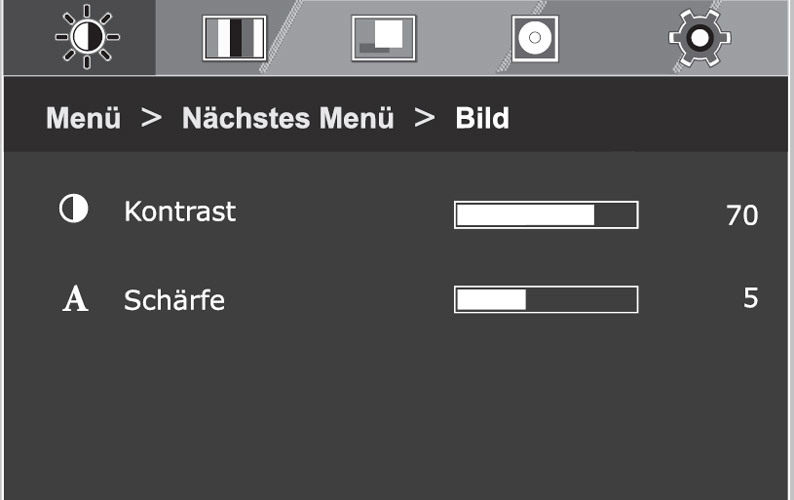Go to Nächstes Menü breadcrumb
The width and height of the screenshot is (794, 500).
coord(288,118)
